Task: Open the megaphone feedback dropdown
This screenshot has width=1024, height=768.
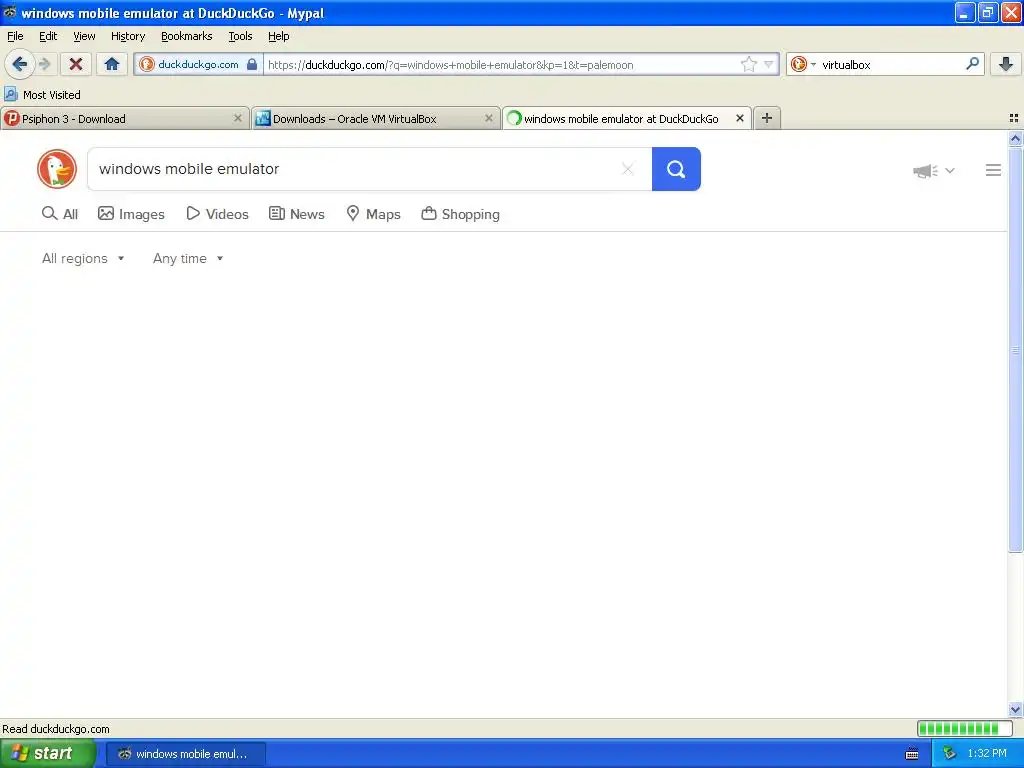Action: tap(934, 170)
